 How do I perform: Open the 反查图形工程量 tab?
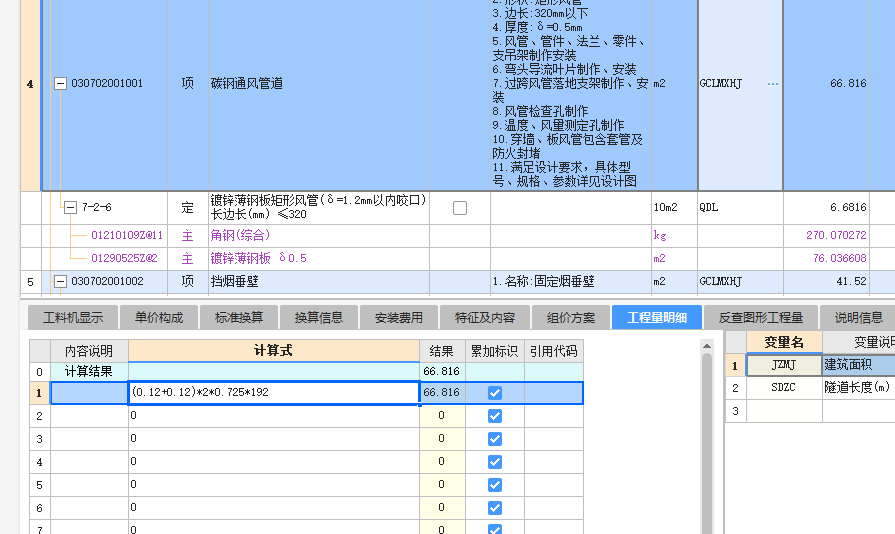tap(760, 317)
